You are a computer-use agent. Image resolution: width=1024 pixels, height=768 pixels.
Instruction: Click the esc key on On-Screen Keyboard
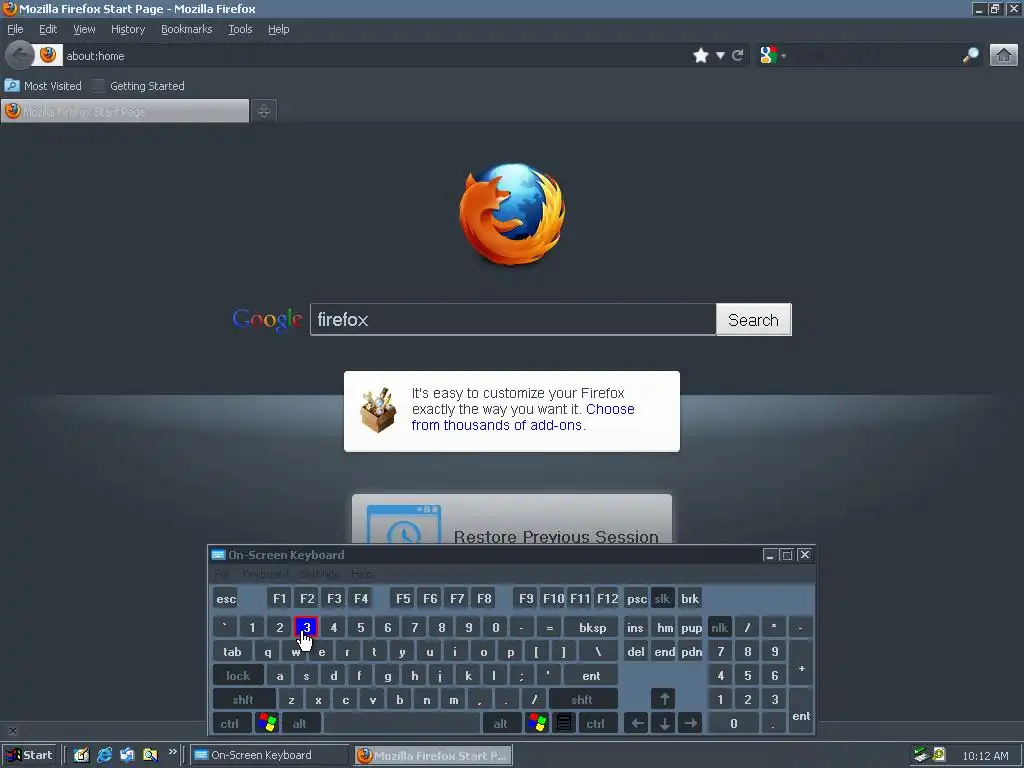click(226, 599)
